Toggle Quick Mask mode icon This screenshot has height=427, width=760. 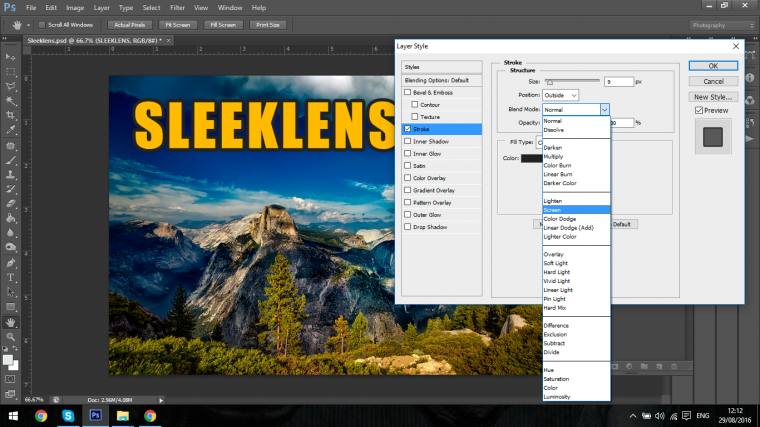(x=10, y=379)
